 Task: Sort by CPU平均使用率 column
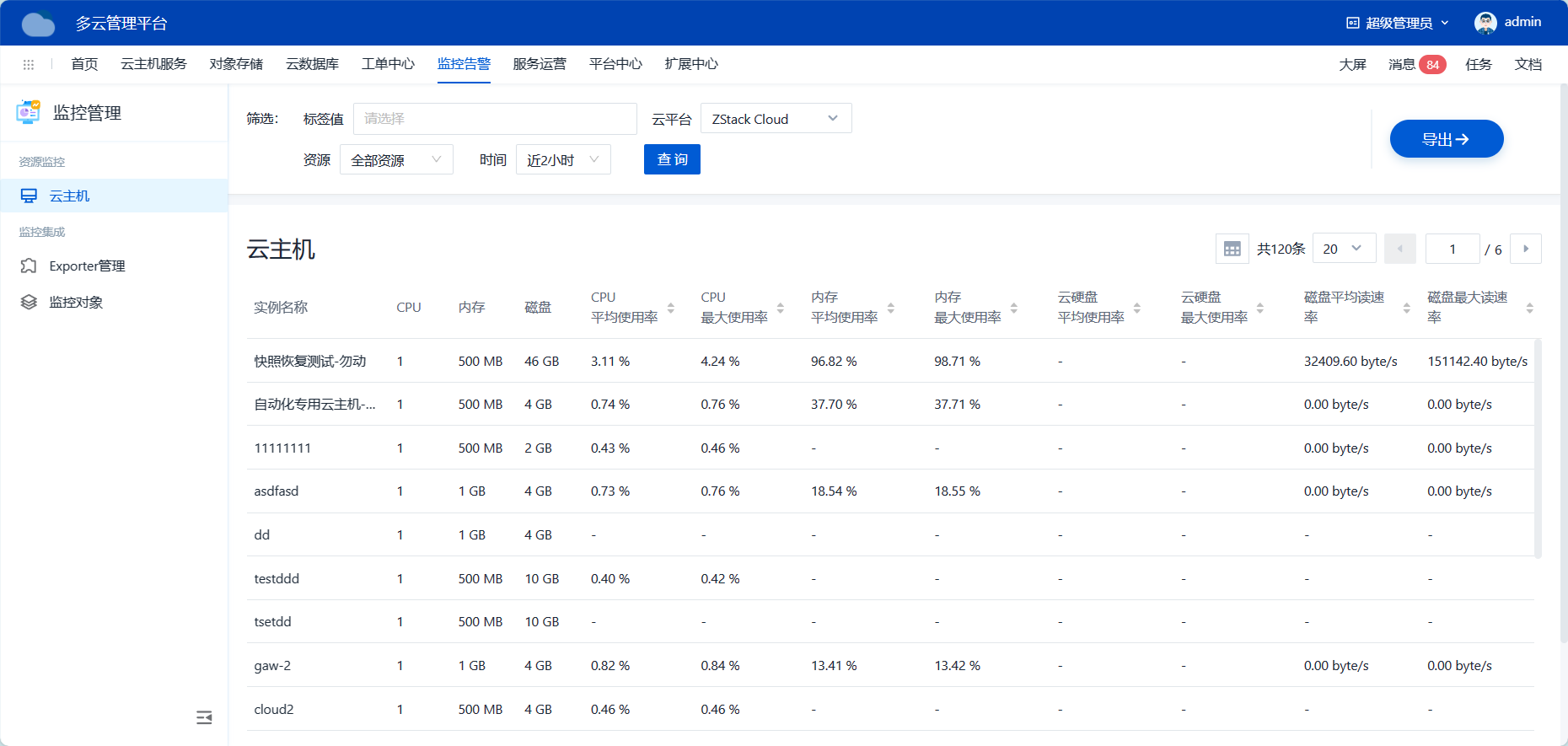click(671, 308)
